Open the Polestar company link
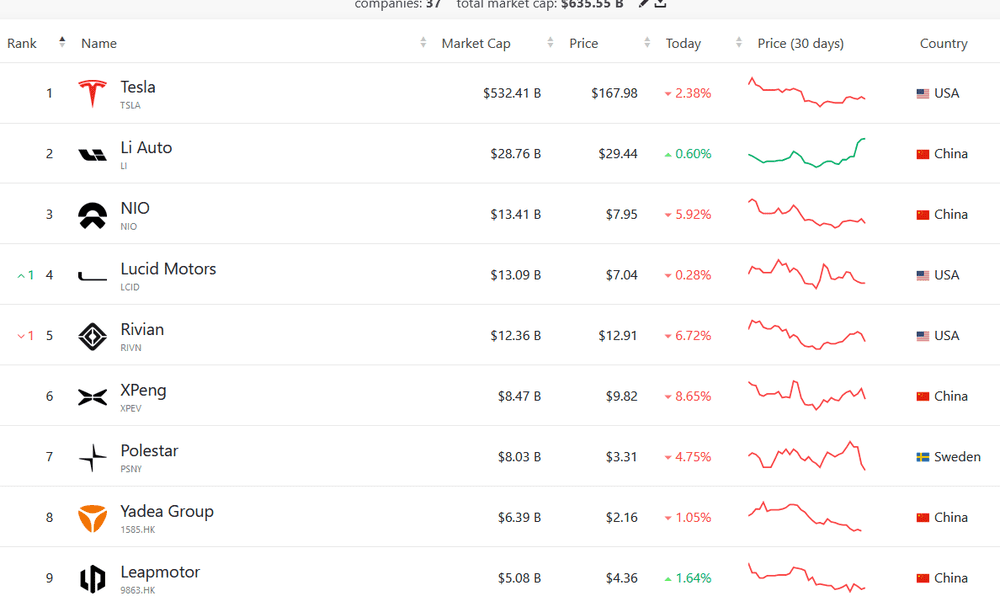 [149, 450]
